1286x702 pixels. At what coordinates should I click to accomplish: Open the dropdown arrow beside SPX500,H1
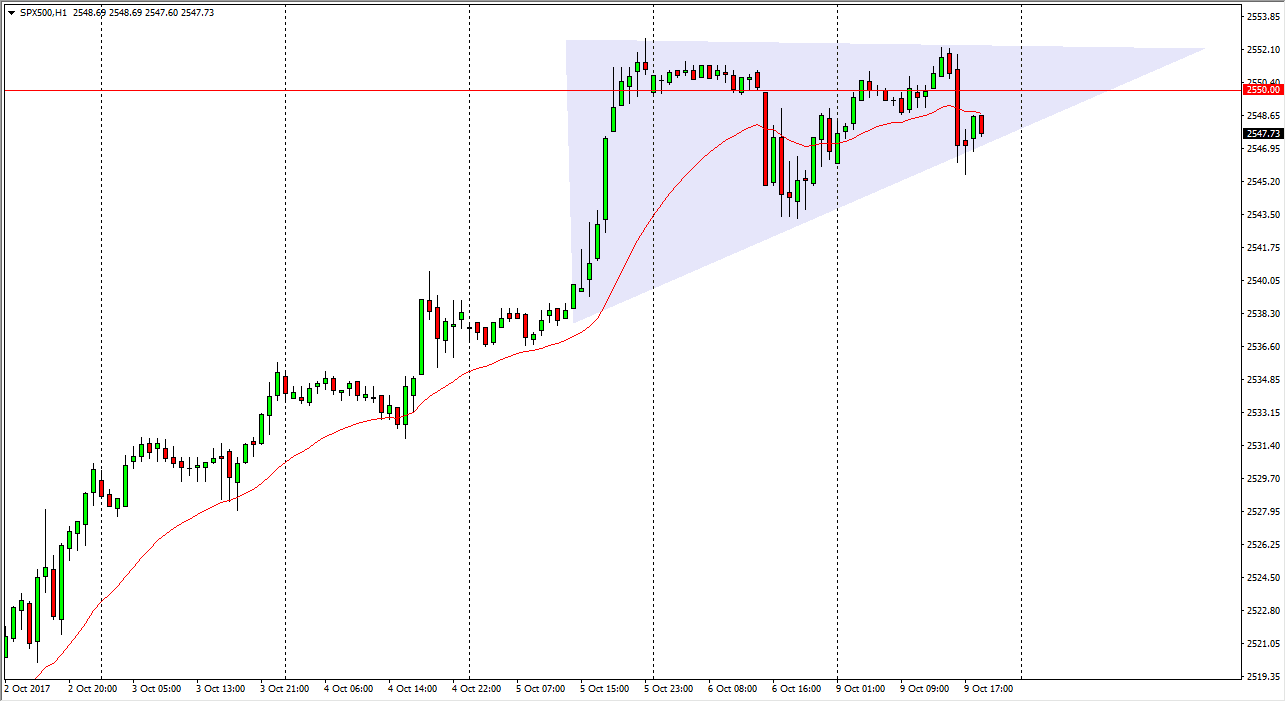pos(10,13)
